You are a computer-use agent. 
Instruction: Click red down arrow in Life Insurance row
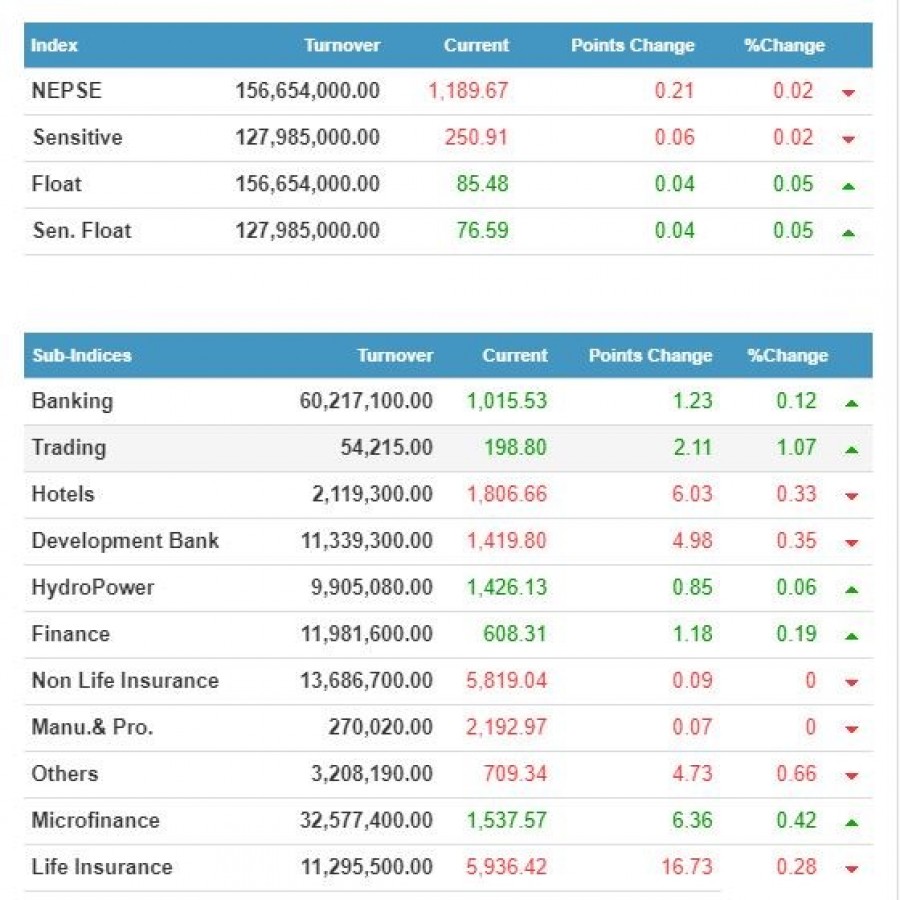pyautogui.click(x=851, y=869)
